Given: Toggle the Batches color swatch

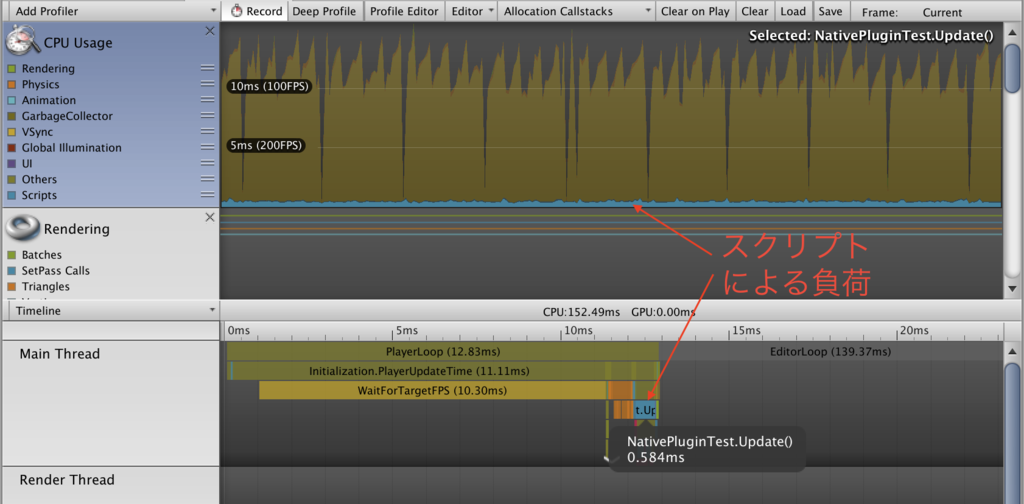Looking at the screenshot, I should pos(11,255).
